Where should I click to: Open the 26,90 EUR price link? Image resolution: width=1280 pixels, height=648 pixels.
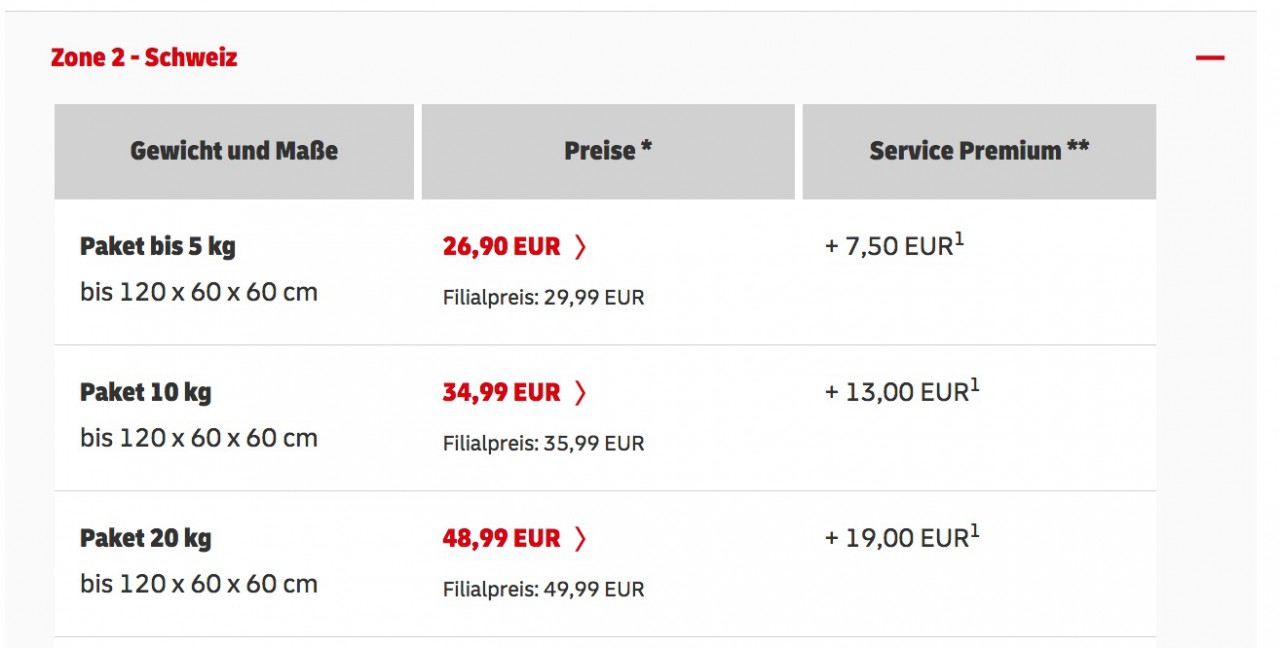pos(502,247)
